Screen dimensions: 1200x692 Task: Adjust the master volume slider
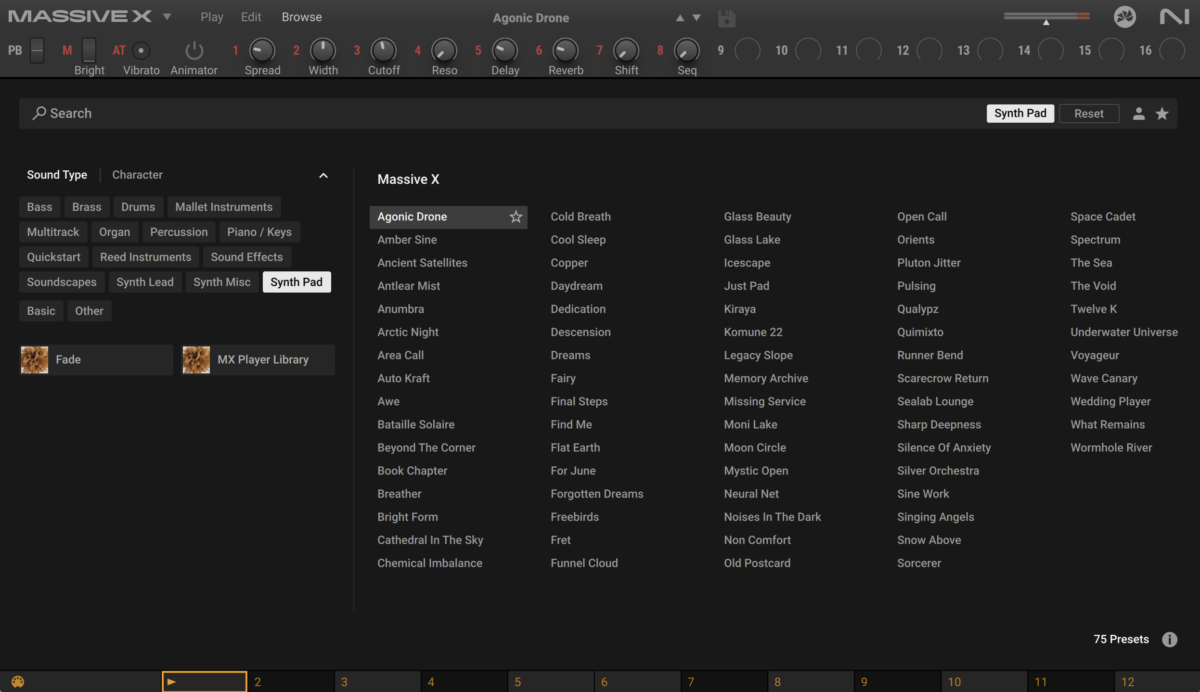[1046, 16]
